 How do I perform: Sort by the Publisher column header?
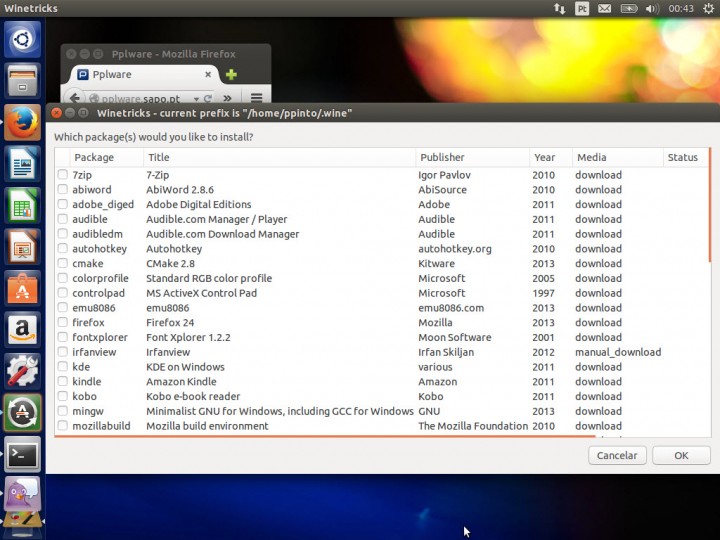(472, 157)
